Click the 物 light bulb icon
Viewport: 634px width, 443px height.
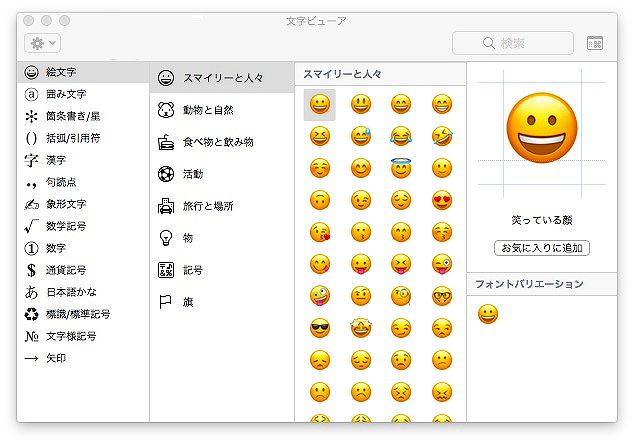pos(166,238)
